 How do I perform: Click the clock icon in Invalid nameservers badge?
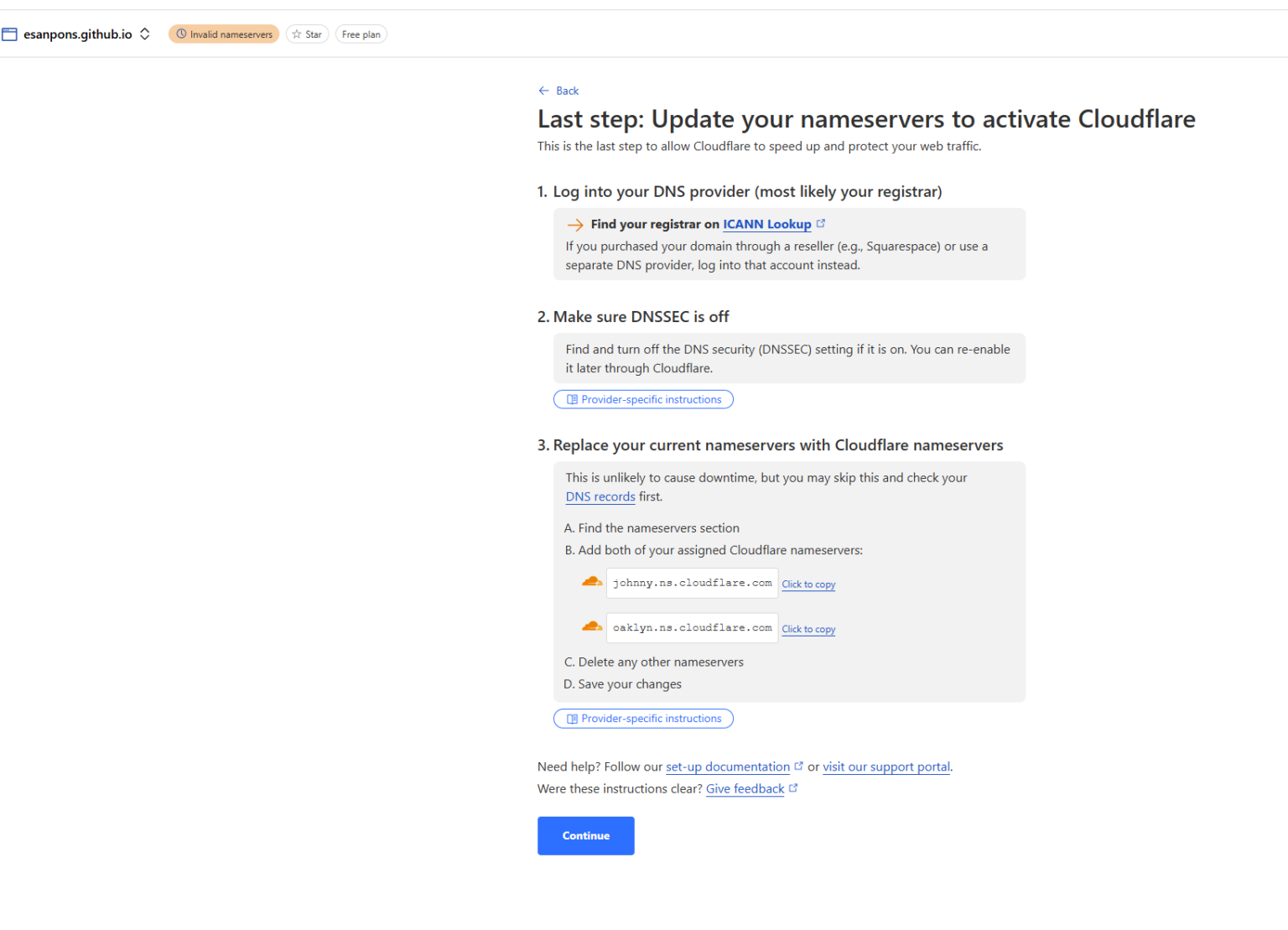pyautogui.click(x=181, y=34)
